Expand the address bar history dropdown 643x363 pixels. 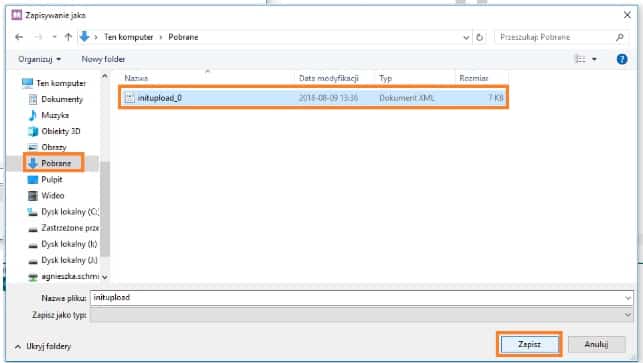(466, 37)
